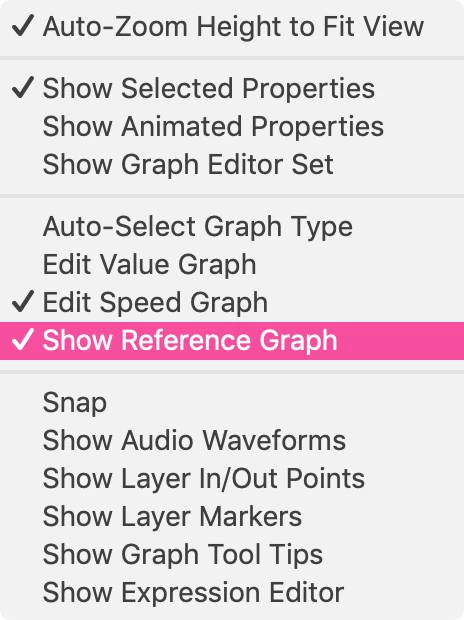Toggle off Show Reference Graph
464x620 pixels.
pyautogui.click(x=232, y=340)
